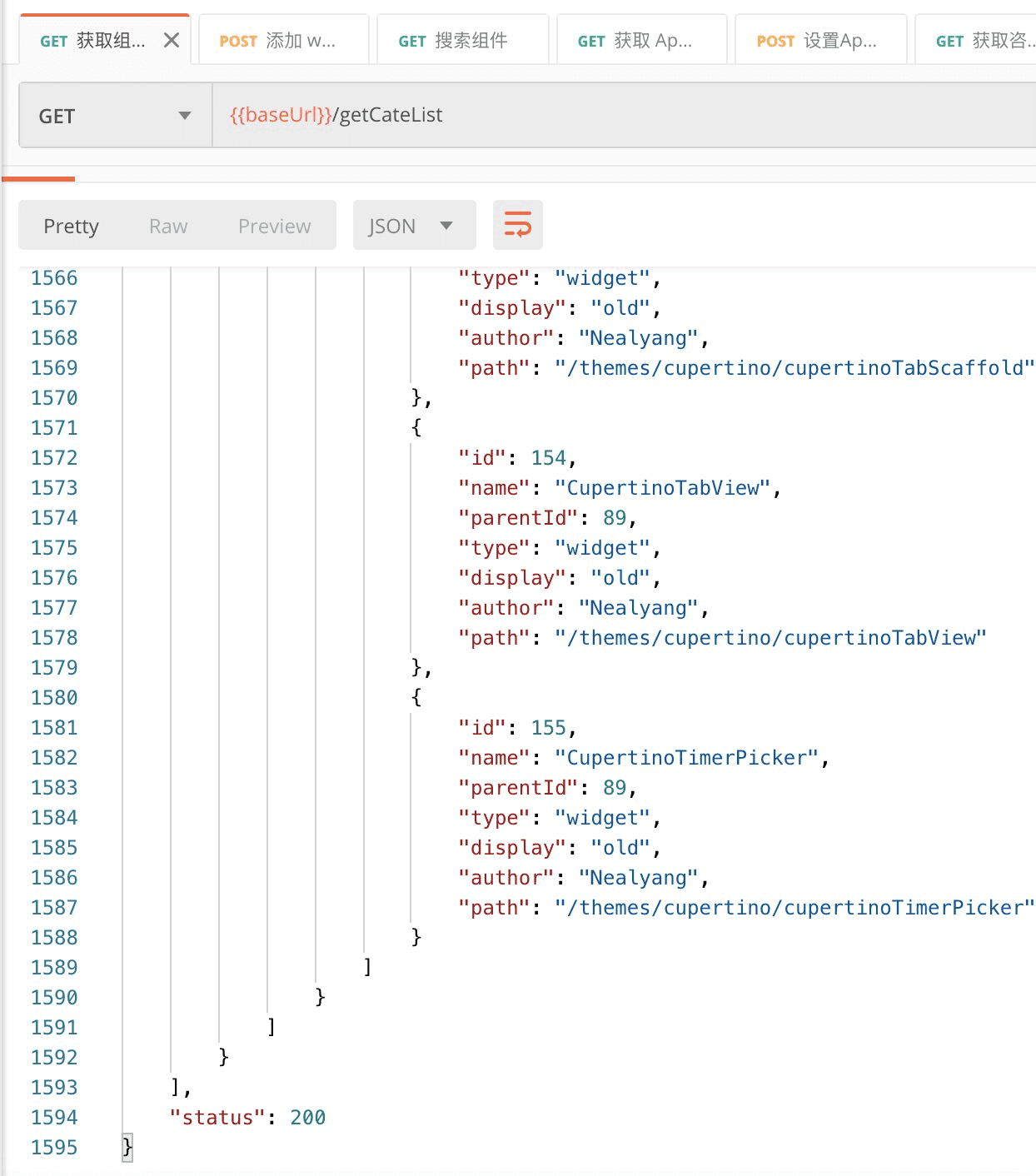Click line number 1580 in the gutter
This screenshot has width=1036, height=1176.
tap(54, 698)
